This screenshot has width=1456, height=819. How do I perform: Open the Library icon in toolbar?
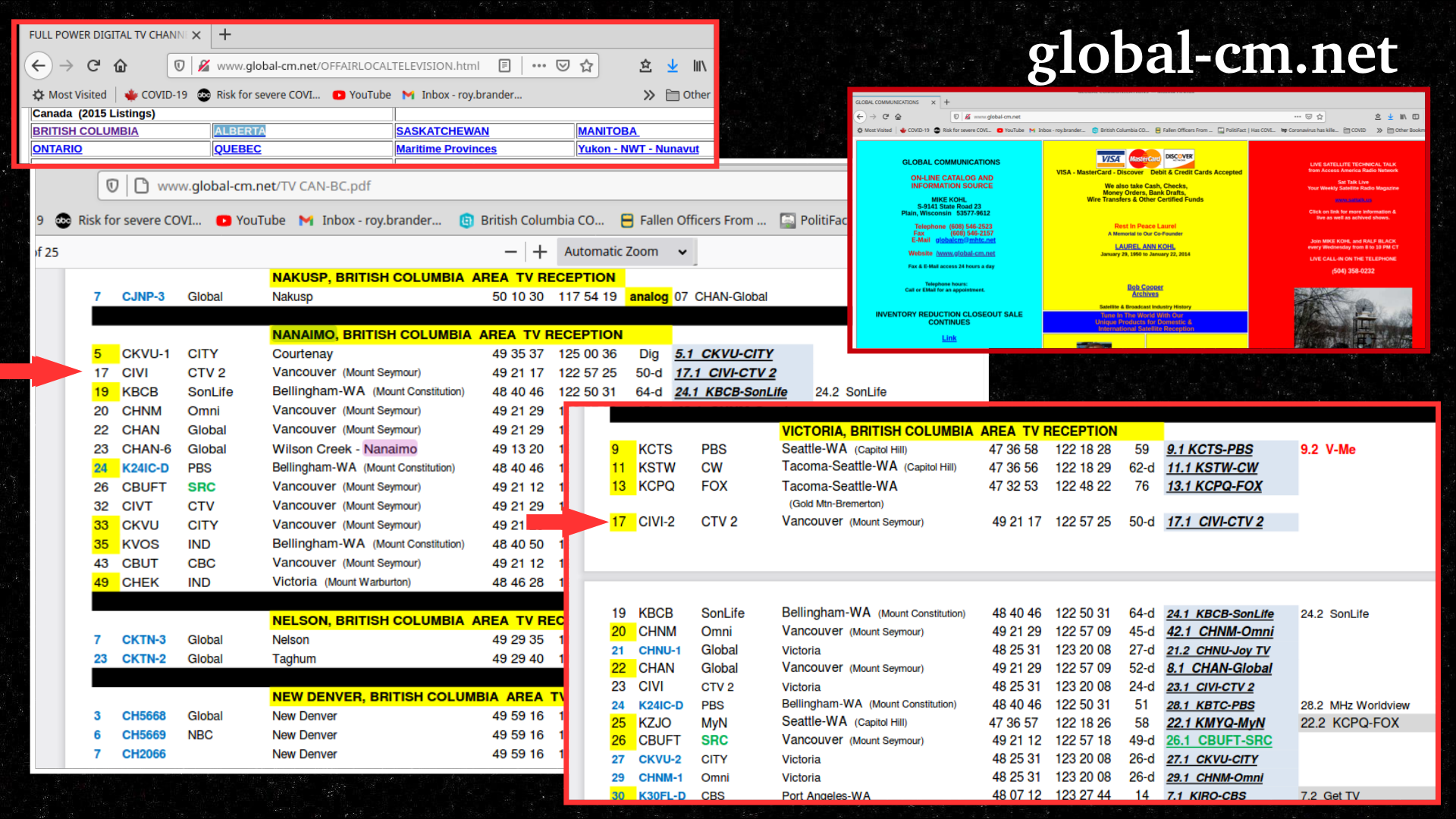pos(699,66)
